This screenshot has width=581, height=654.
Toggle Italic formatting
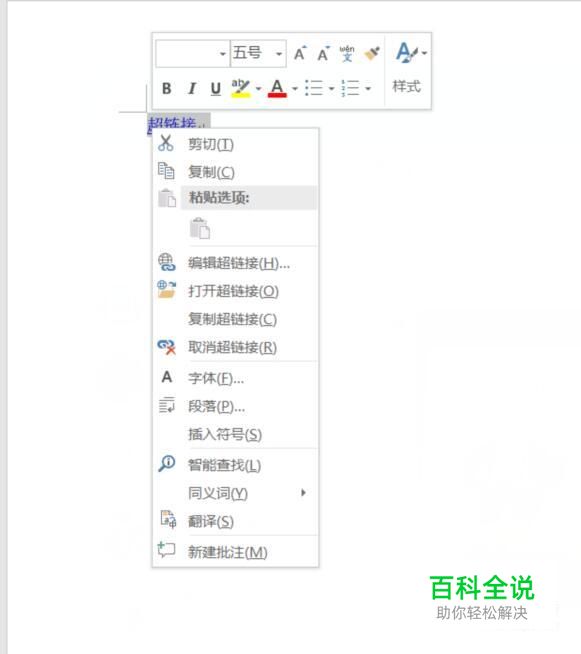tap(191, 88)
